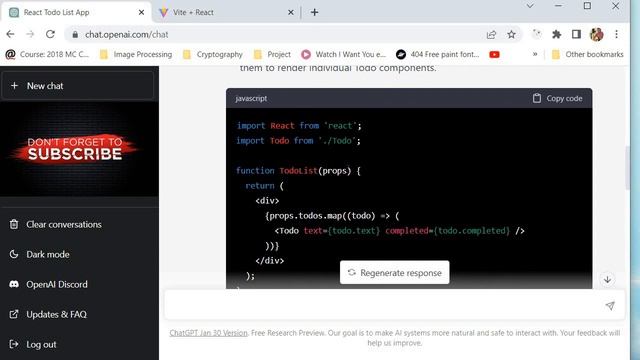The width and height of the screenshot is (640, 360).
Task: Click Log out text
Action: [41, 344]
